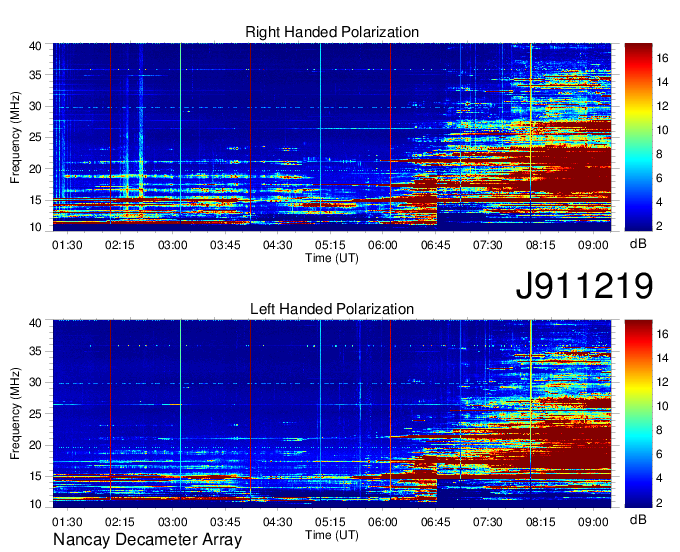Viewport: 680px width, 552px height.
Task: Click "20" frequency tick on Left Handed plot
Action: coord(35,446)
